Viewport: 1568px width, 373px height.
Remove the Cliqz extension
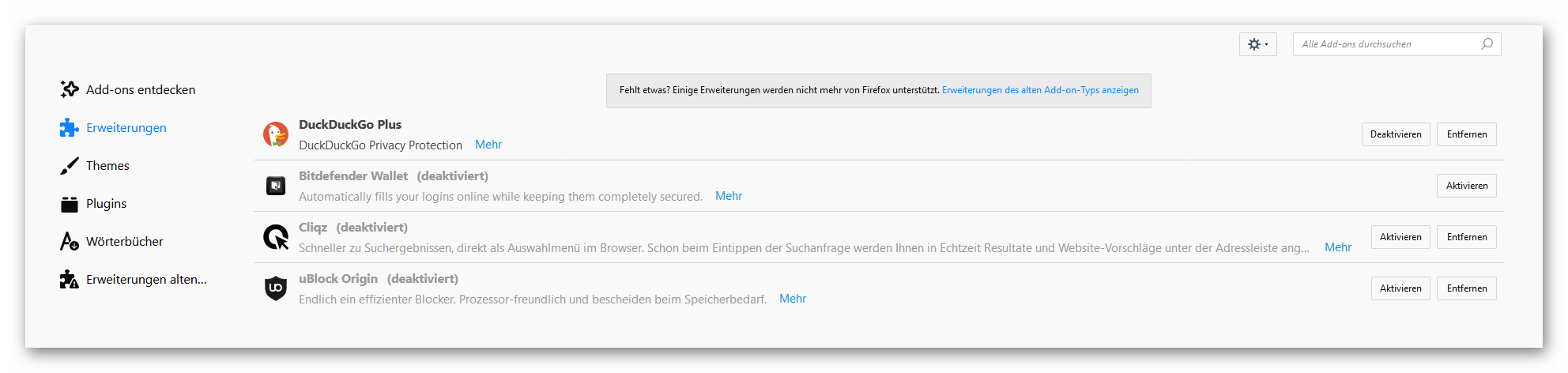point(1467,237)
